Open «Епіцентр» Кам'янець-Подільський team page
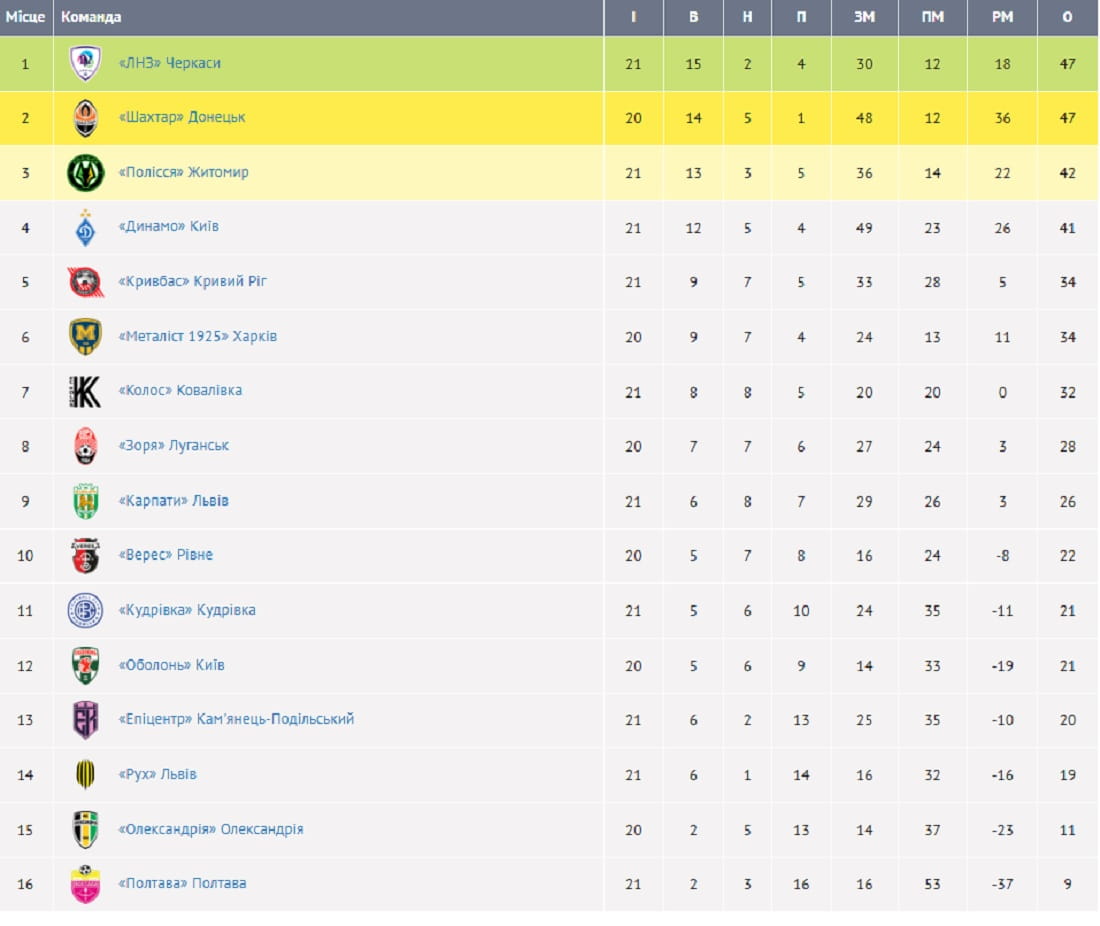 point(236,719)
